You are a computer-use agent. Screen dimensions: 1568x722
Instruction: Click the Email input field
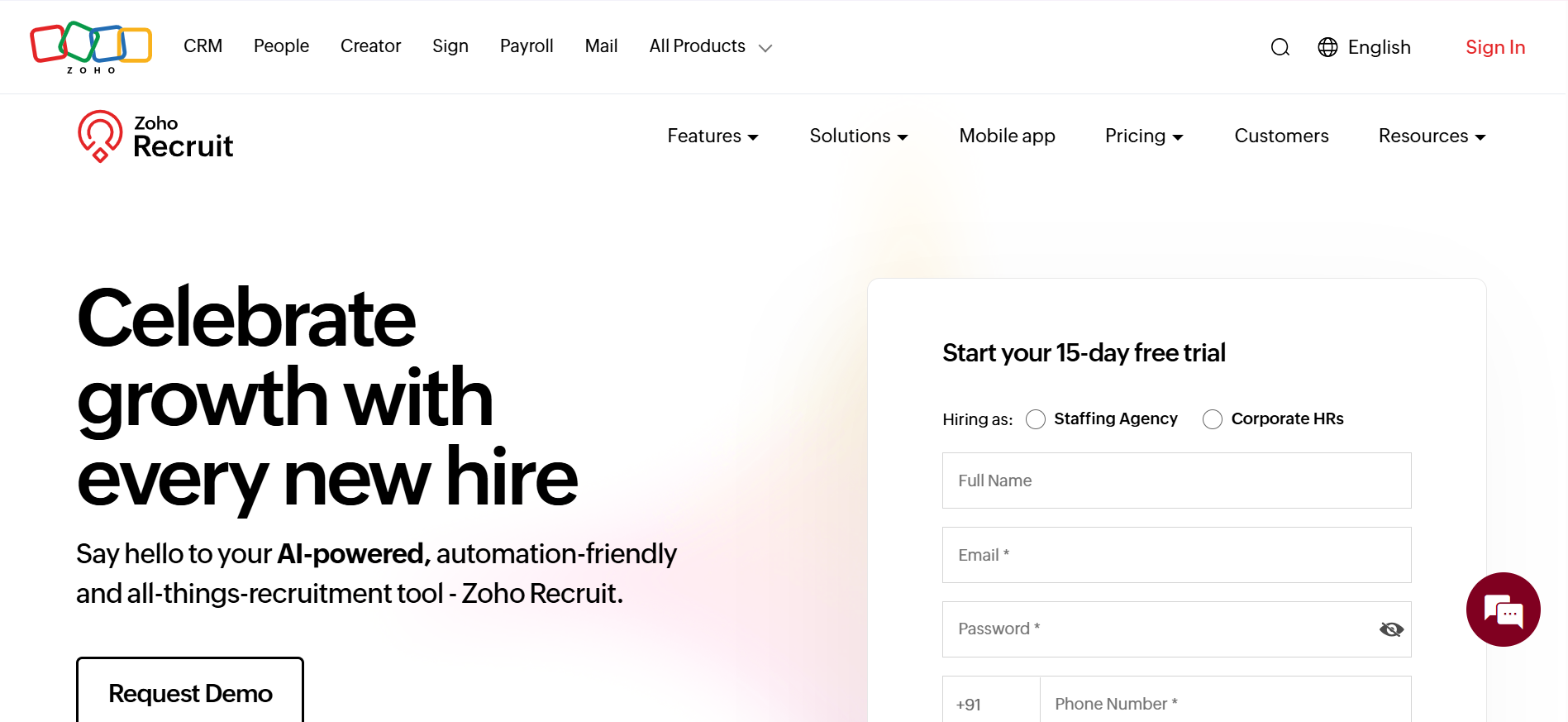coord(1176,555)
